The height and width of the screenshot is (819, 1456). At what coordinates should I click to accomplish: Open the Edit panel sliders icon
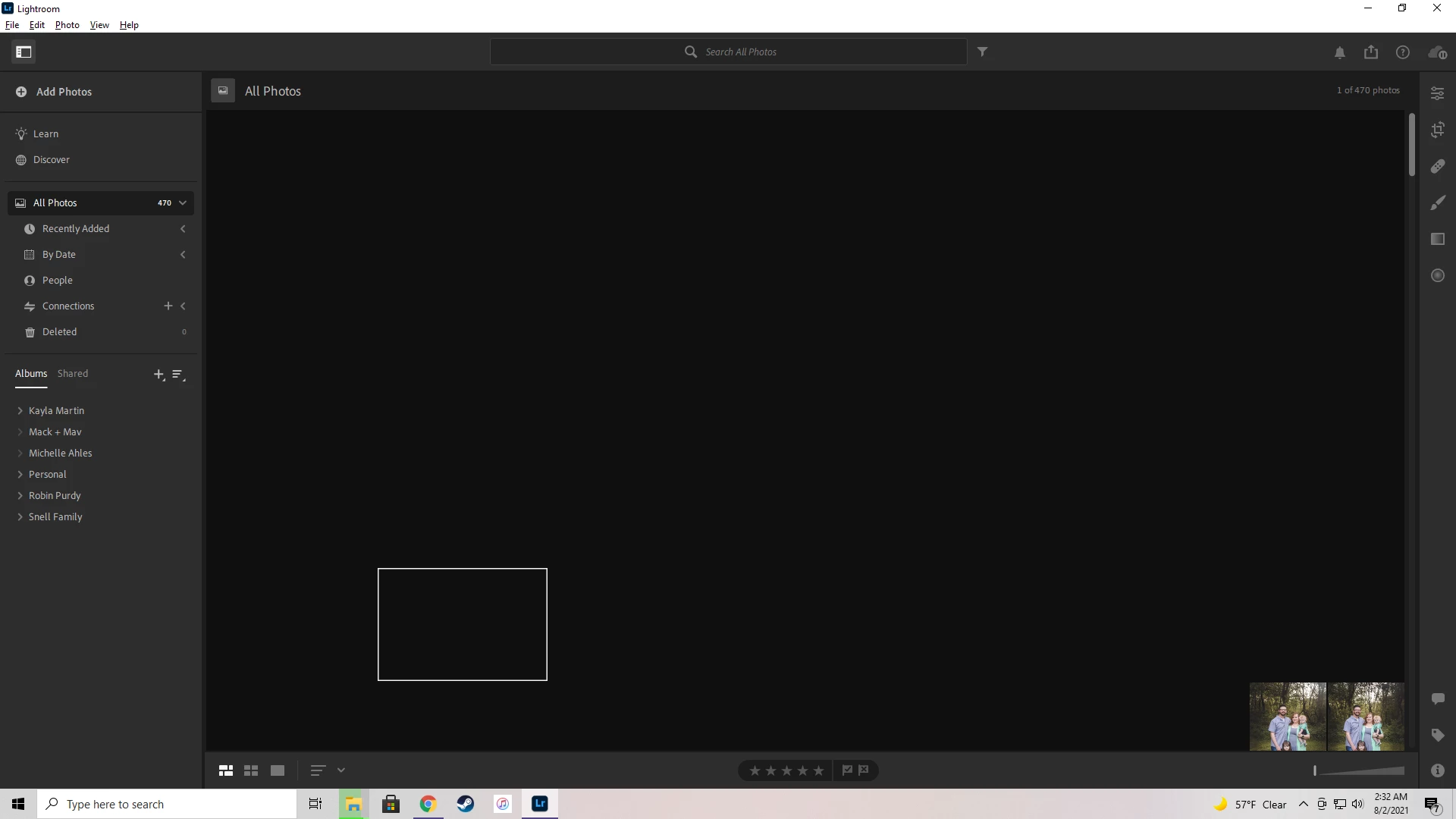tap(1437, 93)
